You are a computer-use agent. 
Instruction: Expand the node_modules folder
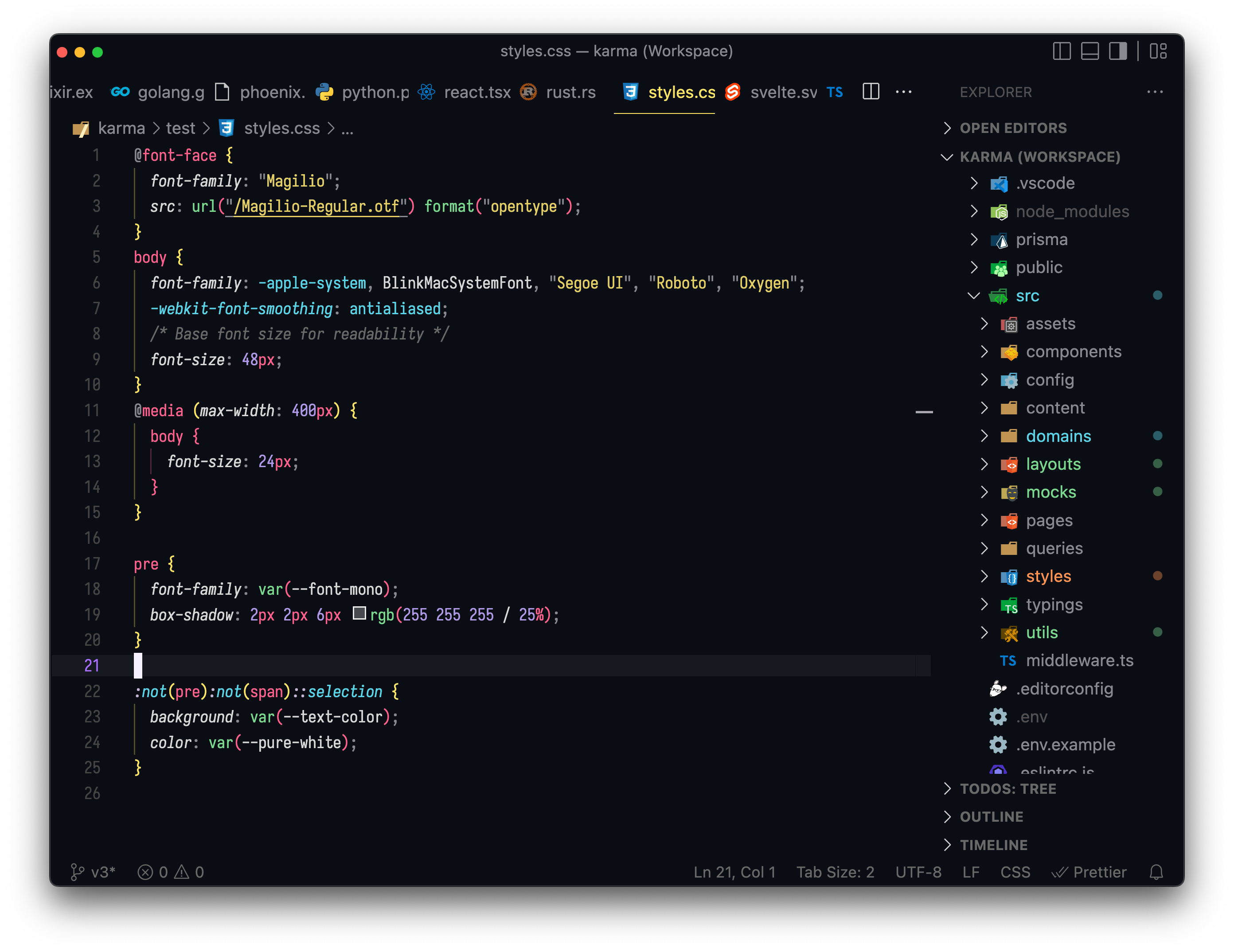(x=974, y=211)
